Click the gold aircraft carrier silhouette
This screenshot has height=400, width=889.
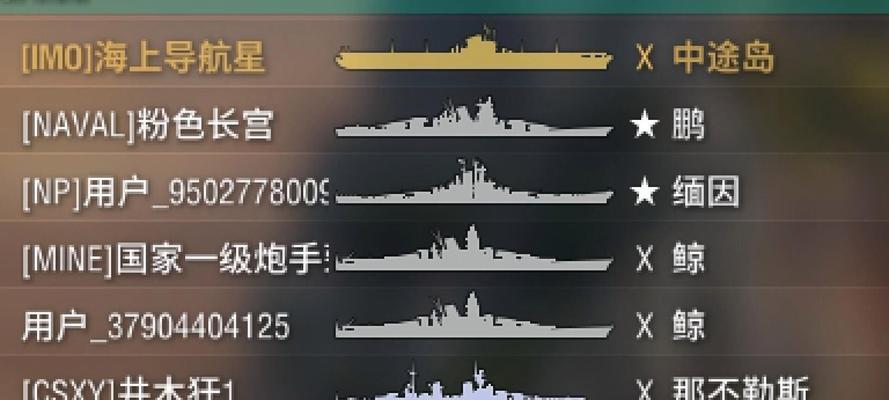(474, 49)
